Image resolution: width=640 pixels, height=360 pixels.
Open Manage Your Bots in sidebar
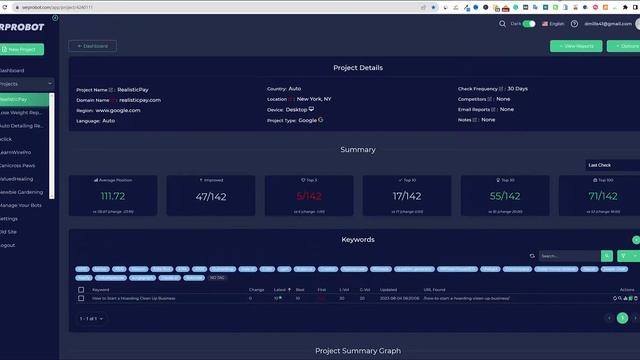[21, 205]
